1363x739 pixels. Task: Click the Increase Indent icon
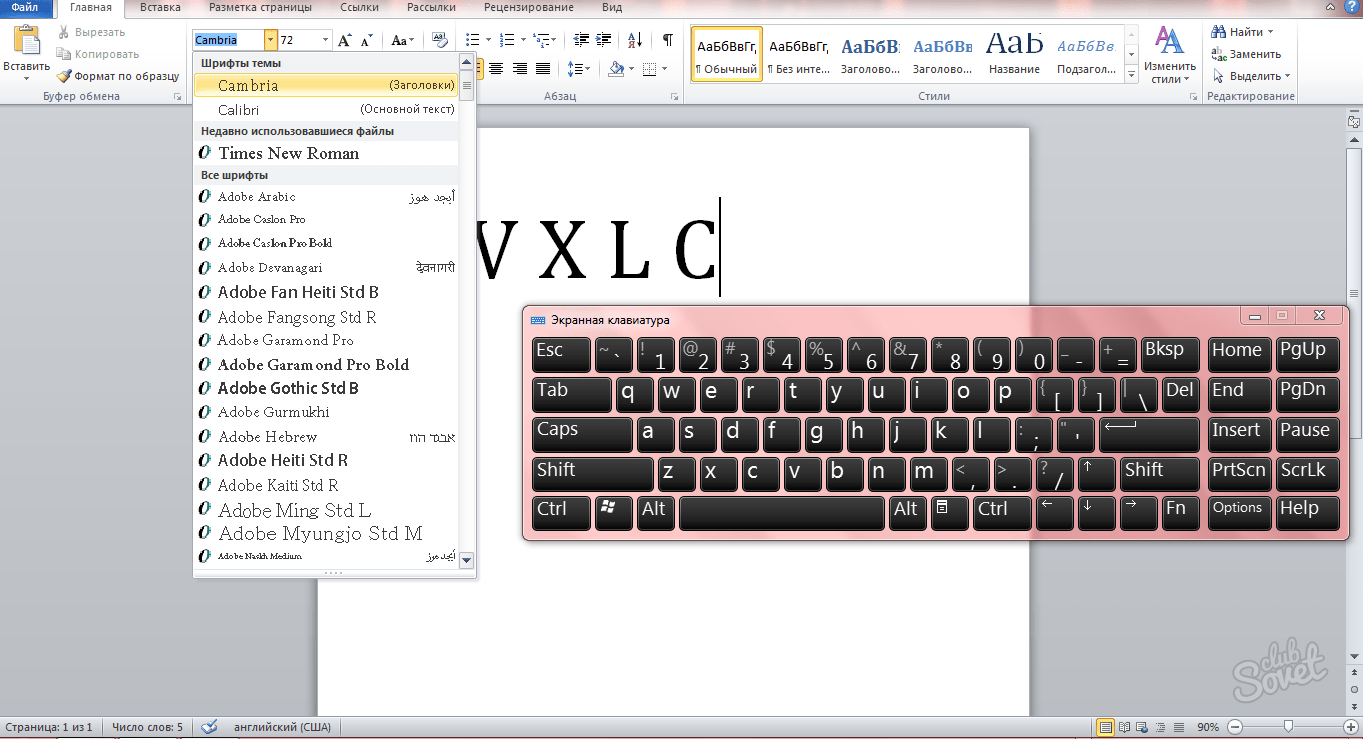point(605,41)
